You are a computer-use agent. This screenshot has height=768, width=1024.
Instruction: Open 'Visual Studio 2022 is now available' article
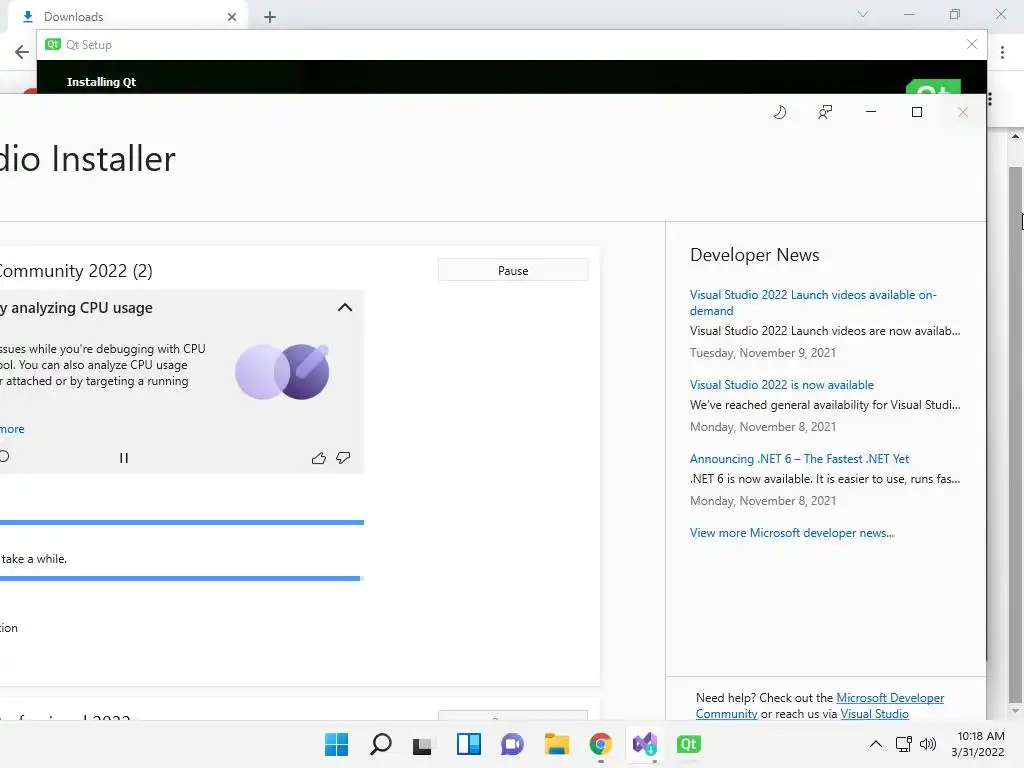click(782, 385)
